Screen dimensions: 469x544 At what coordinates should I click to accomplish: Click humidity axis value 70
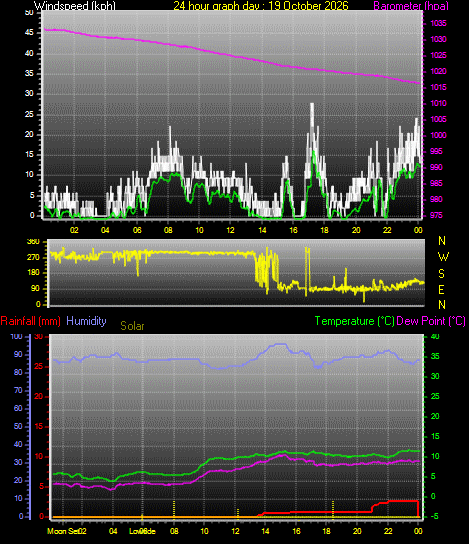click(x=18, y=390)
